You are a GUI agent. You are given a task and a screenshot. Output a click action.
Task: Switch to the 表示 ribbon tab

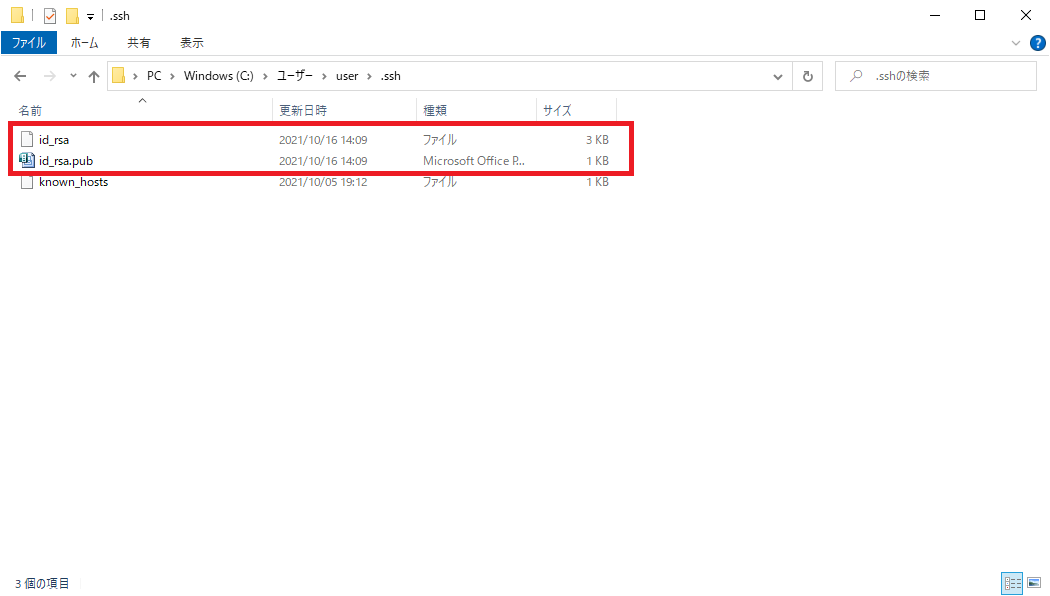pyautogui.click(x=191, y=43)
